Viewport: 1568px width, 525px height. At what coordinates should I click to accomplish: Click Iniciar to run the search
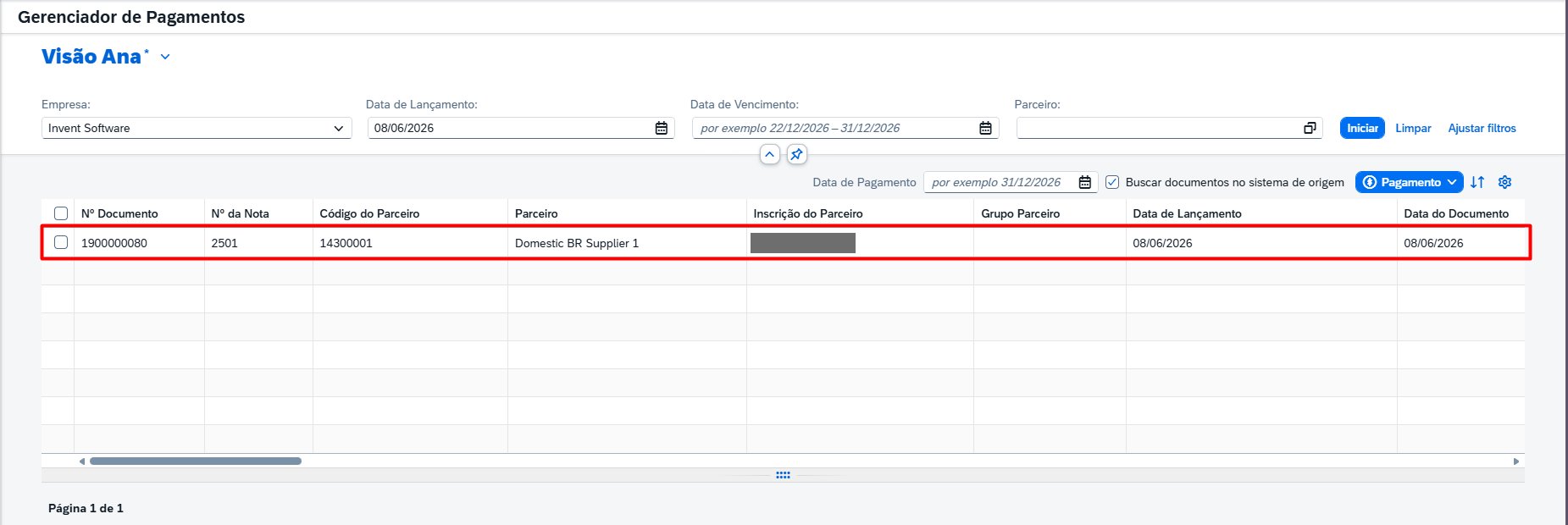coord(1362,128)
